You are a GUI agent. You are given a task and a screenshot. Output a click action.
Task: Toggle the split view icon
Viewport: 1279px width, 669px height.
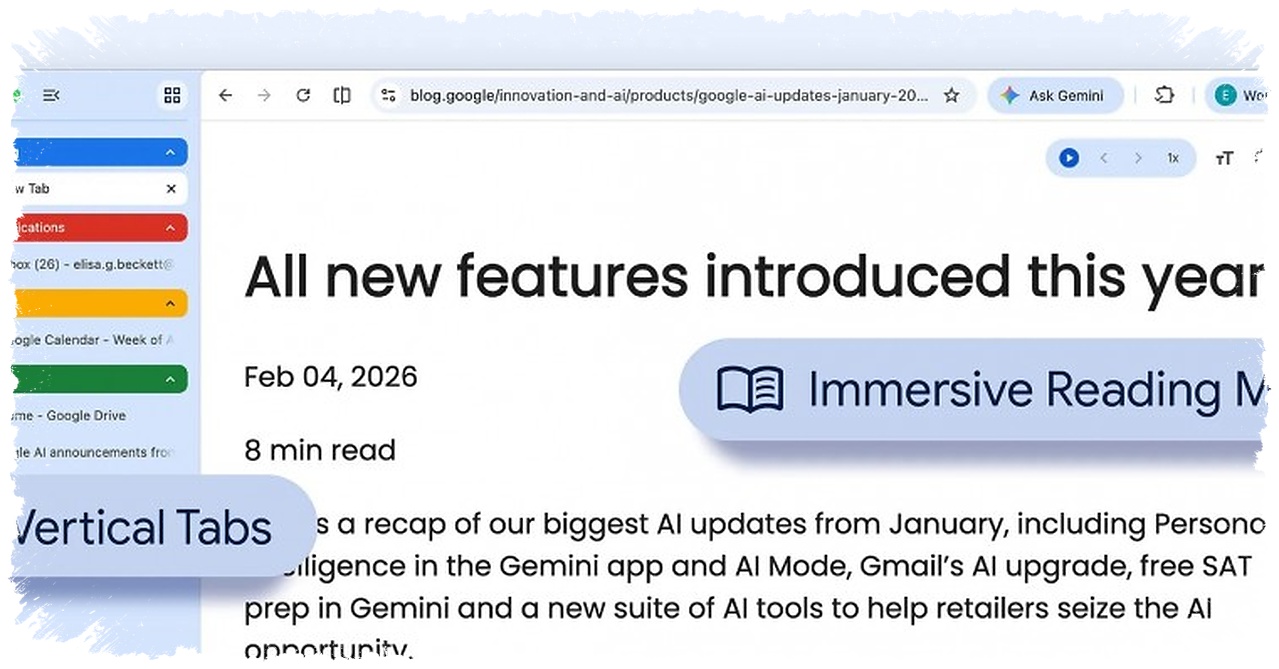342,96
